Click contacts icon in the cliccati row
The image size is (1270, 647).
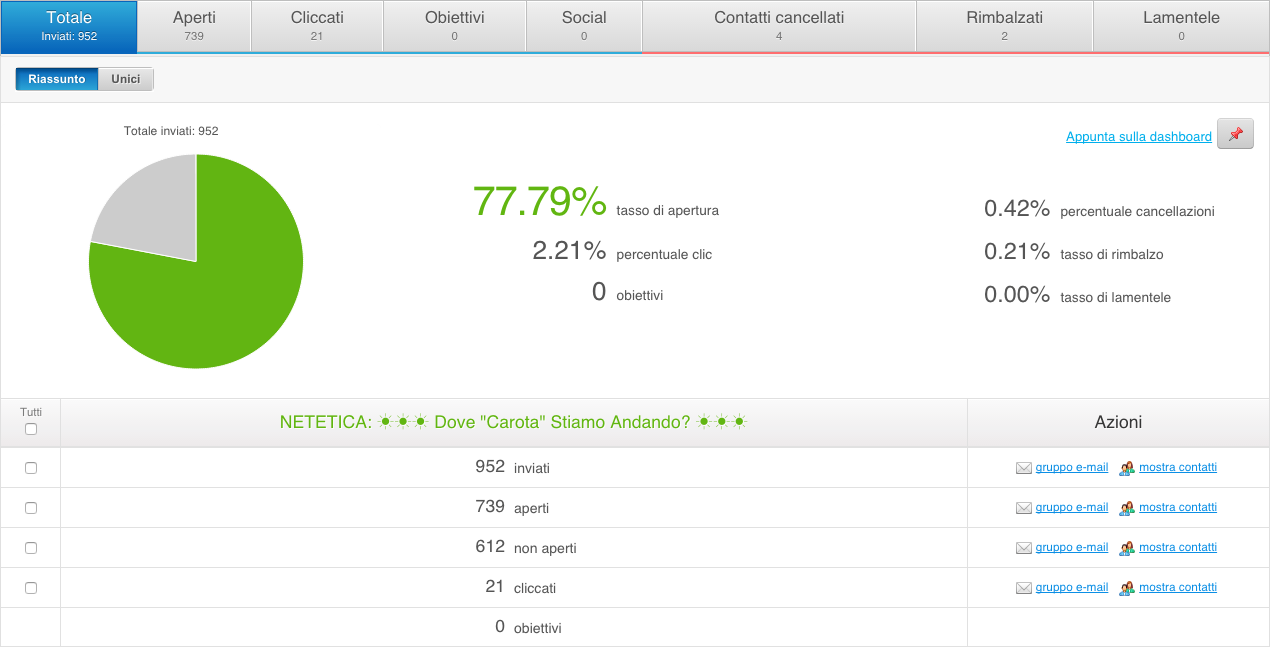(1127, 588)
